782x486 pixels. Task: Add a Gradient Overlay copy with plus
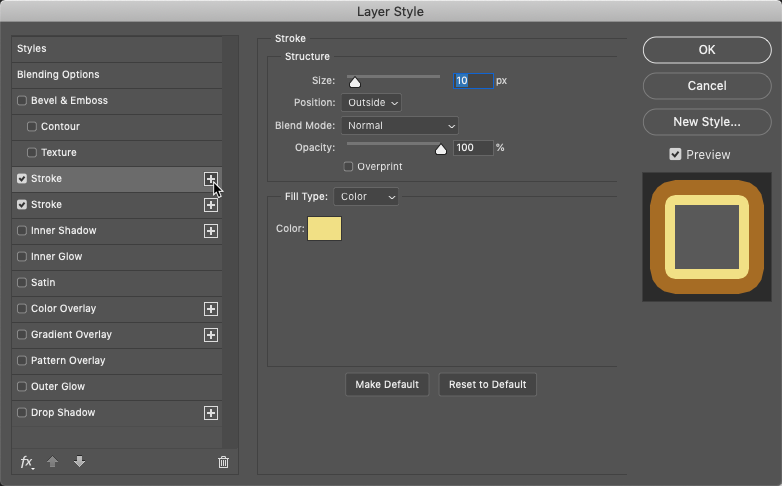pyautogui.click(x=211, y=335)
